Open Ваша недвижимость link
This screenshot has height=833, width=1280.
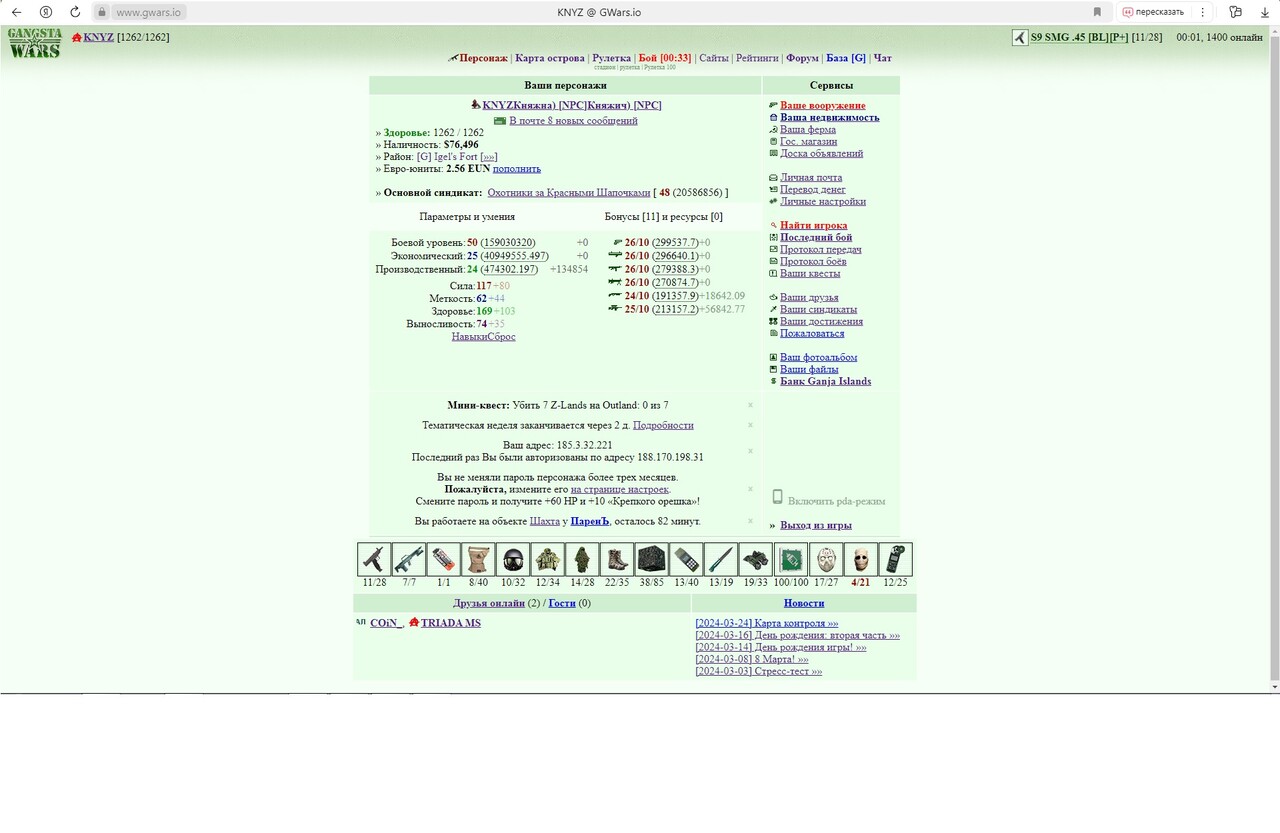(830, 117)
